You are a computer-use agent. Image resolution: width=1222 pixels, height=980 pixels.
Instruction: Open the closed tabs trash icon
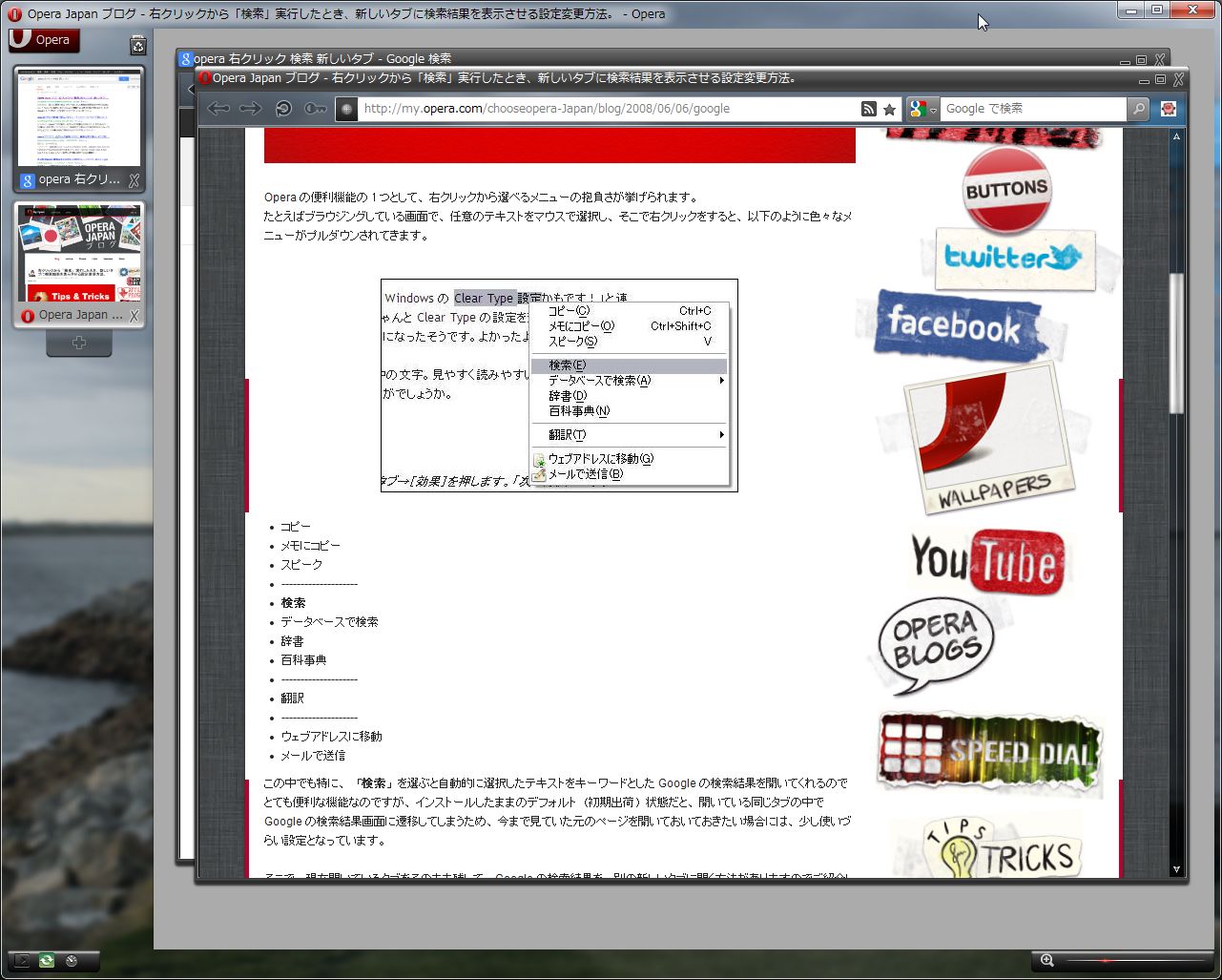(137, 45)
